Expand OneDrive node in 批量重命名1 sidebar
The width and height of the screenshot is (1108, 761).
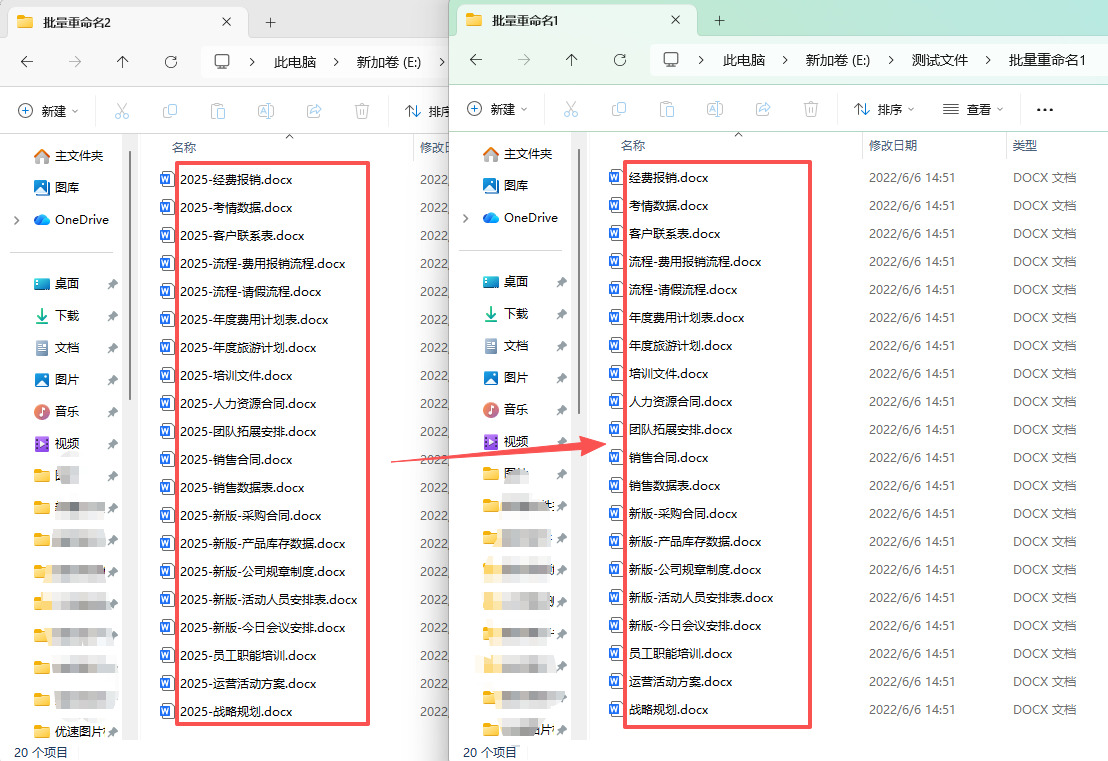coord(466,218)
